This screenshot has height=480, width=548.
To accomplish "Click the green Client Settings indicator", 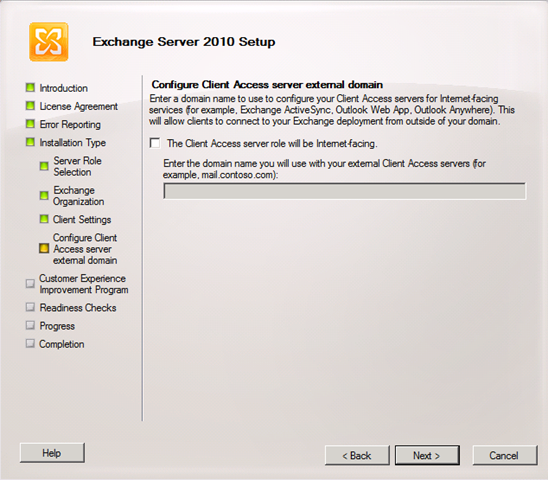I will point(44,219).
